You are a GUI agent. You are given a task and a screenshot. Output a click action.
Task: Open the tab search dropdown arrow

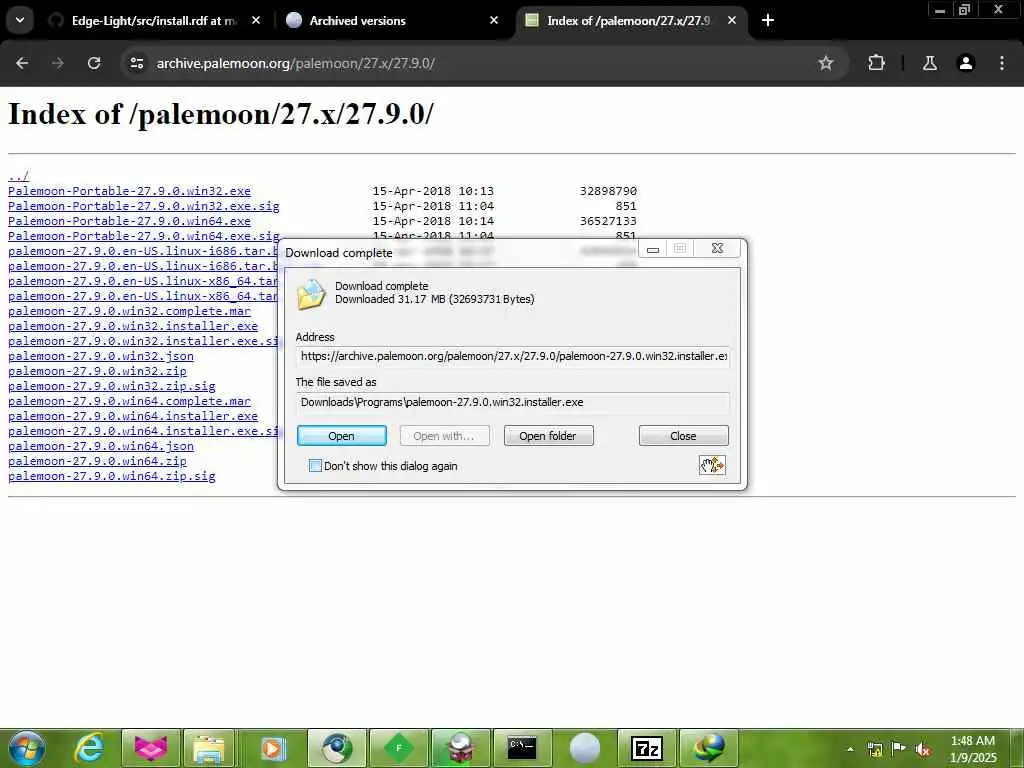point(20,20)
